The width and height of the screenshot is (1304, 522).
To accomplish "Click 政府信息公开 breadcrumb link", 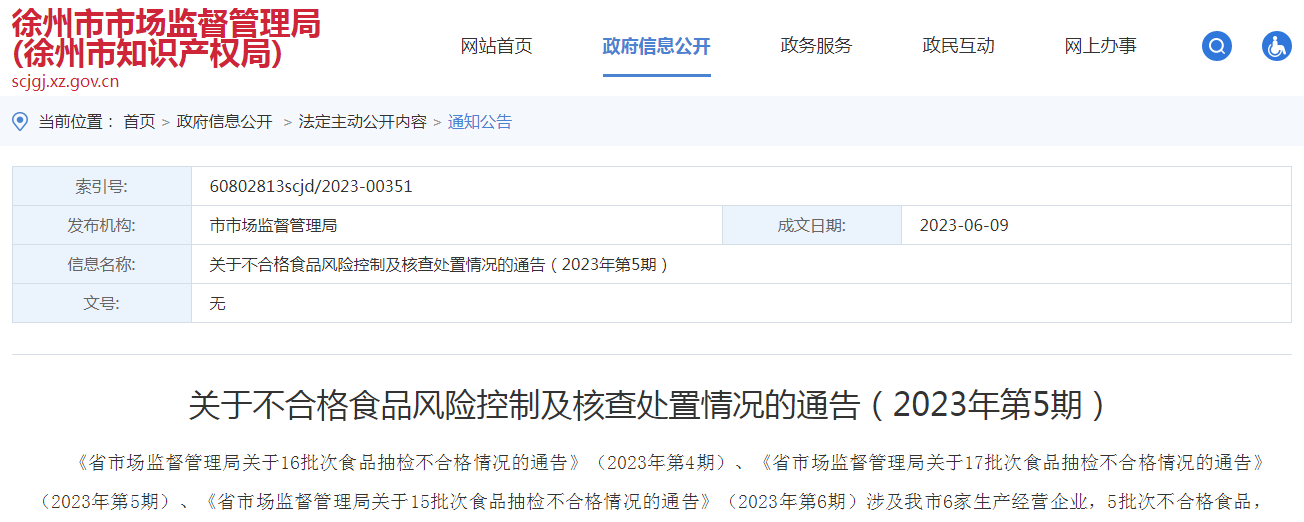I will pos(224,122).
